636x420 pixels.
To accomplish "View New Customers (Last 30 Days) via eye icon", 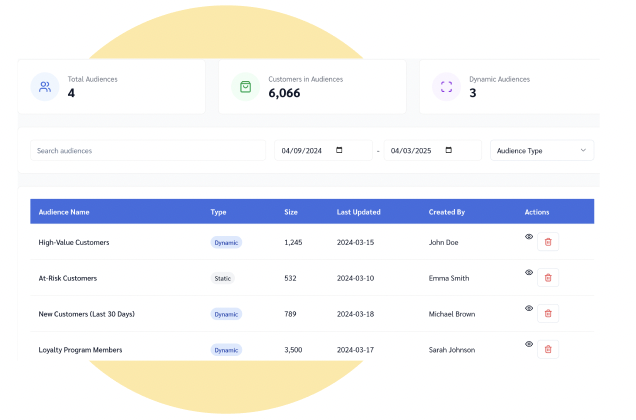I will 529,308.
